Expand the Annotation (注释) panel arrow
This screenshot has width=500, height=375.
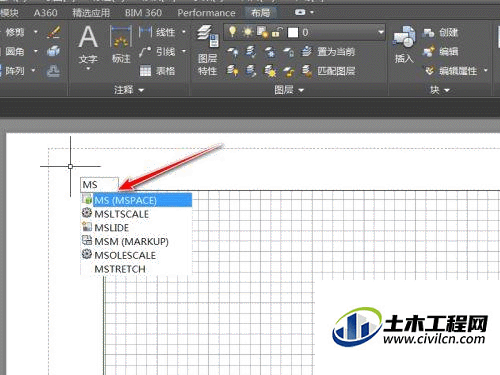pyautogui.click(x=141, y=90)
